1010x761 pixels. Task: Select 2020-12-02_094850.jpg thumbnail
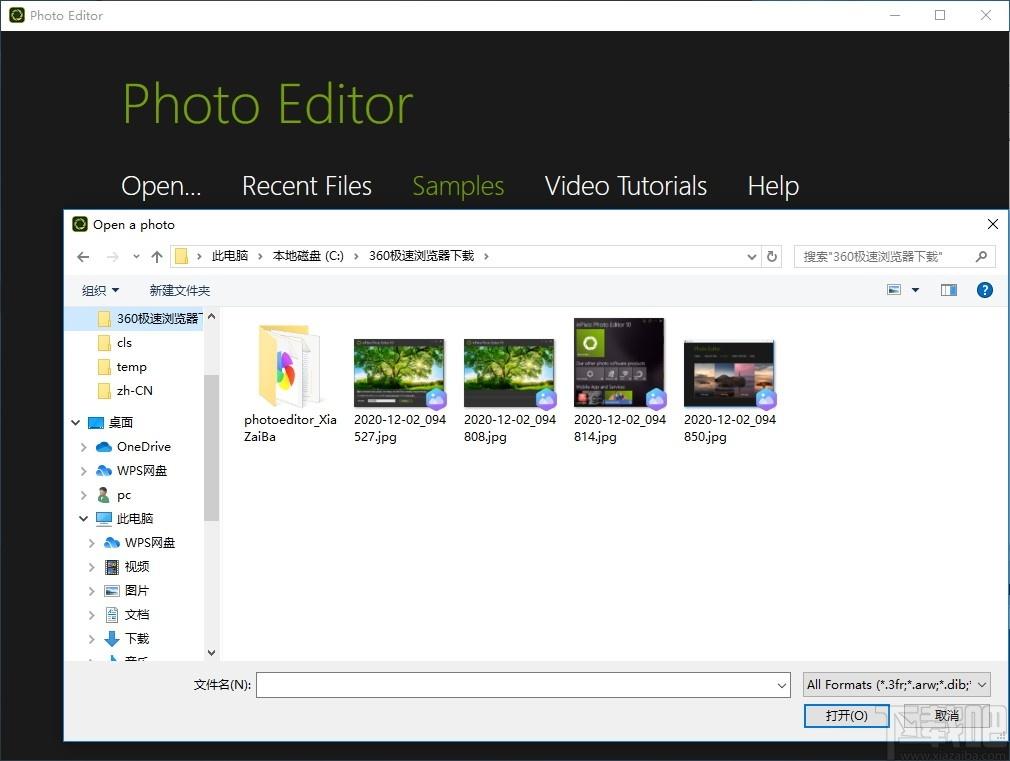(730, 390)
